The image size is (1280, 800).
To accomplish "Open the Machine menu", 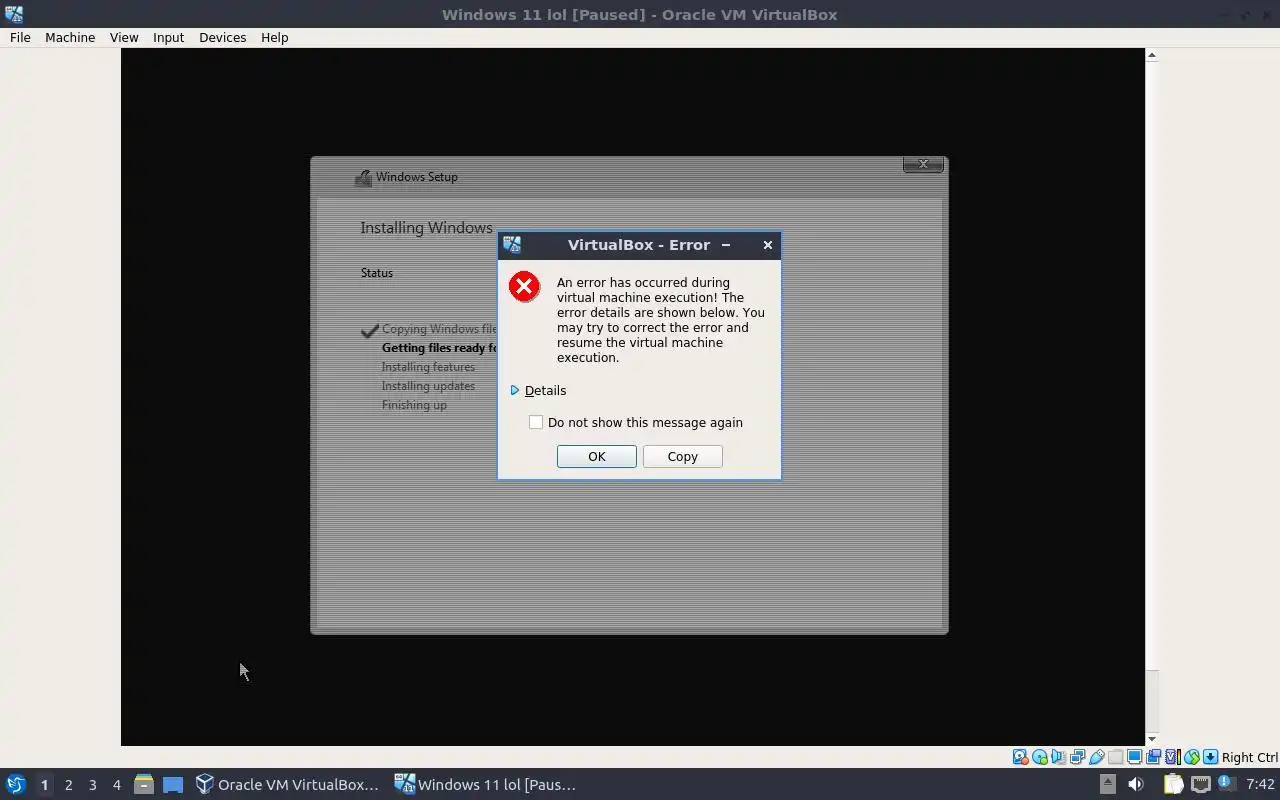I will tap(70, 37).
